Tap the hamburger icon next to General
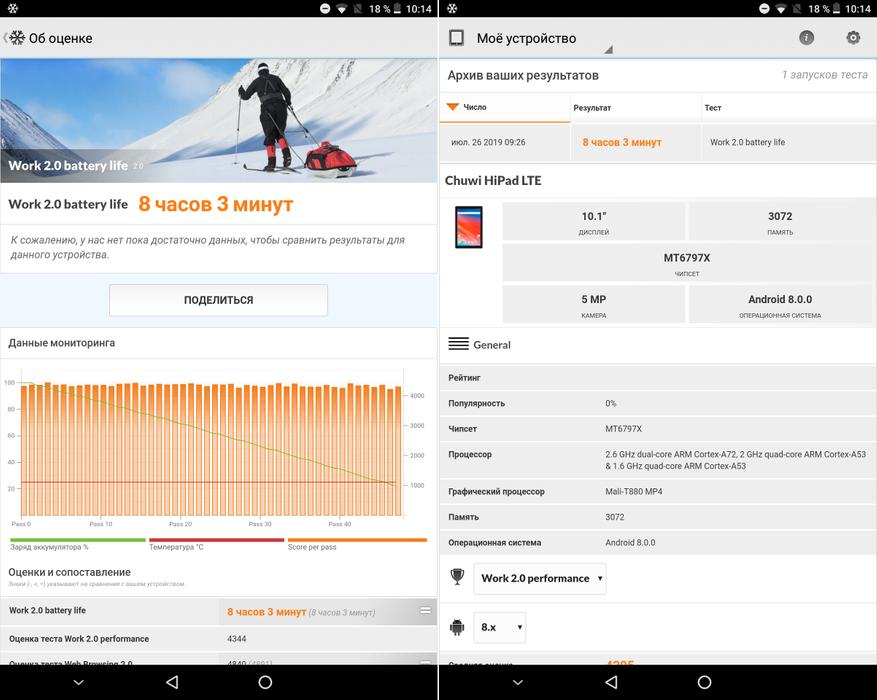The width and height of the screenshot is (877, 700). [459, 344]
